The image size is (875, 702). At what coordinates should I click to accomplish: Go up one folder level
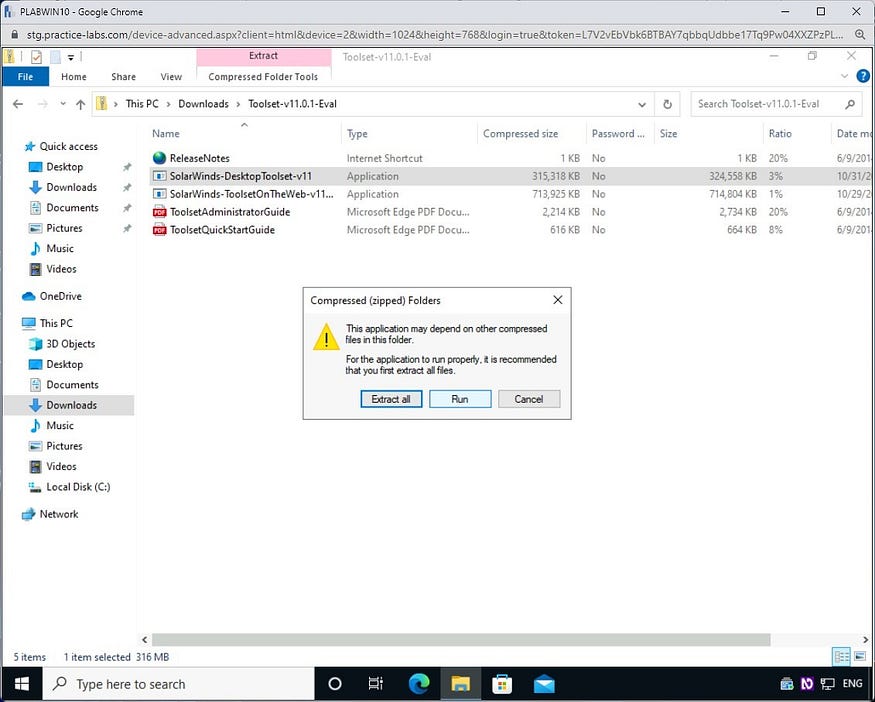81,104
